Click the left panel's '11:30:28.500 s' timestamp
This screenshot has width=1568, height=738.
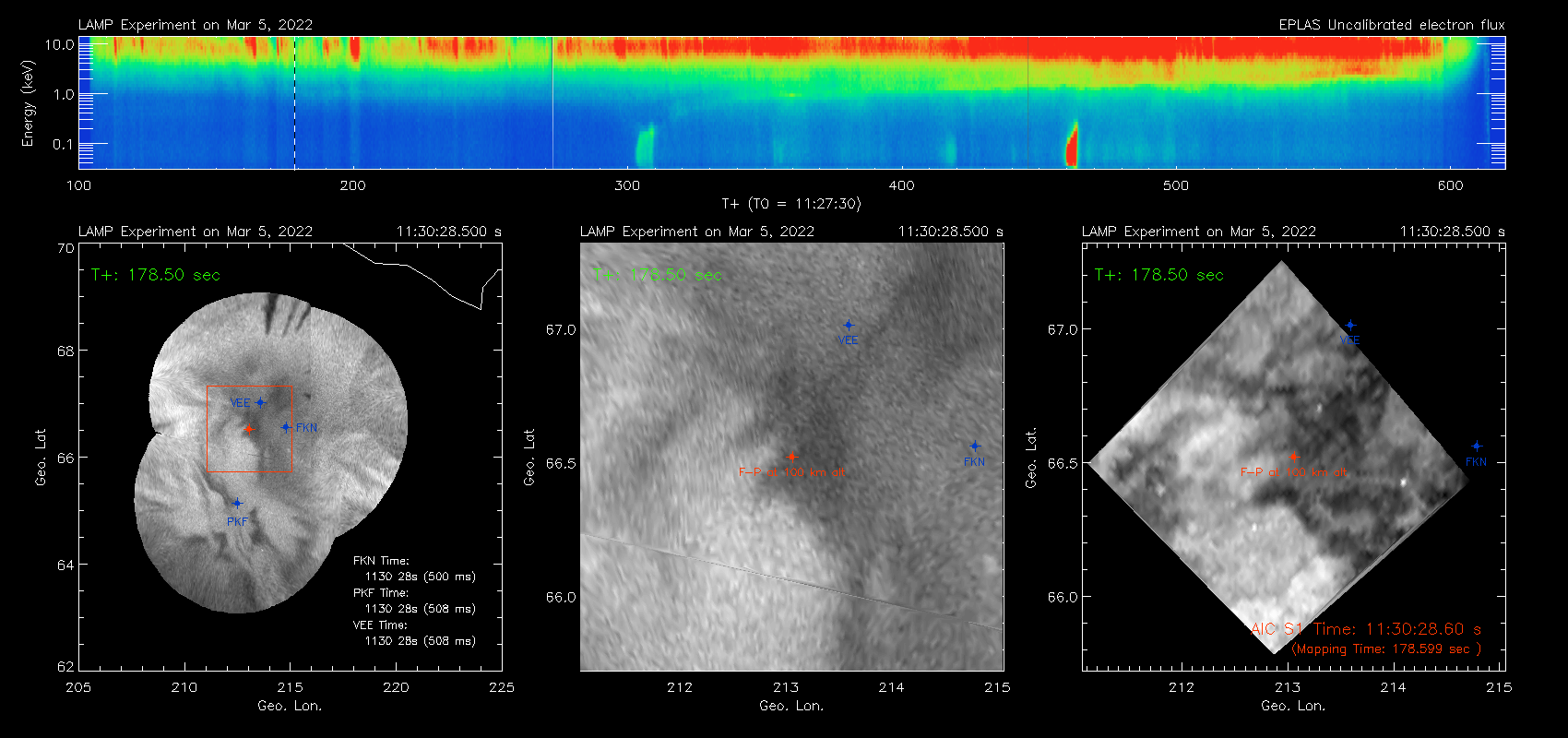tap(449, 232)
